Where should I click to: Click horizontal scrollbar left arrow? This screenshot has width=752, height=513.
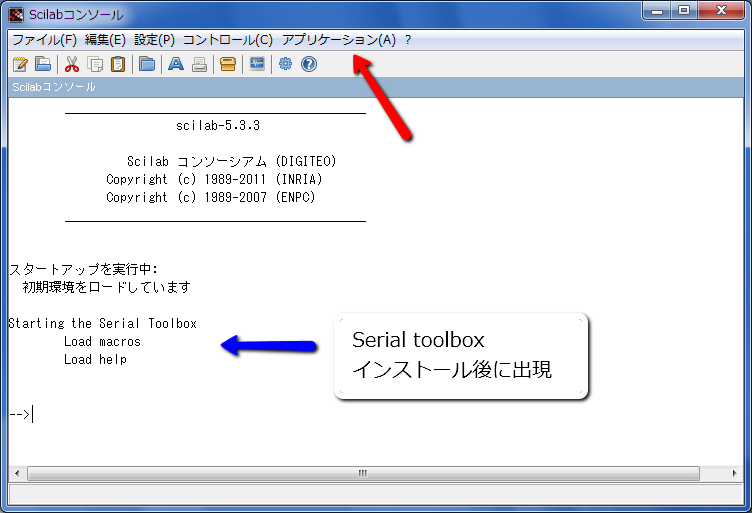click(x=17, y=474)
